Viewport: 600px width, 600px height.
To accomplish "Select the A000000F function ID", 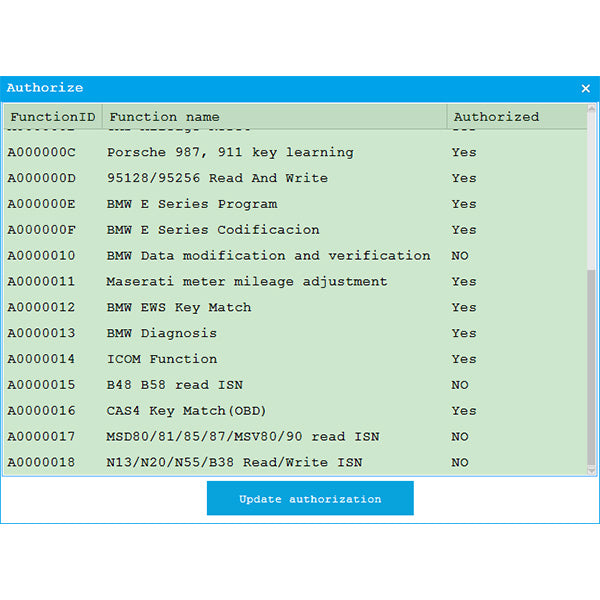I will [41, 230].
